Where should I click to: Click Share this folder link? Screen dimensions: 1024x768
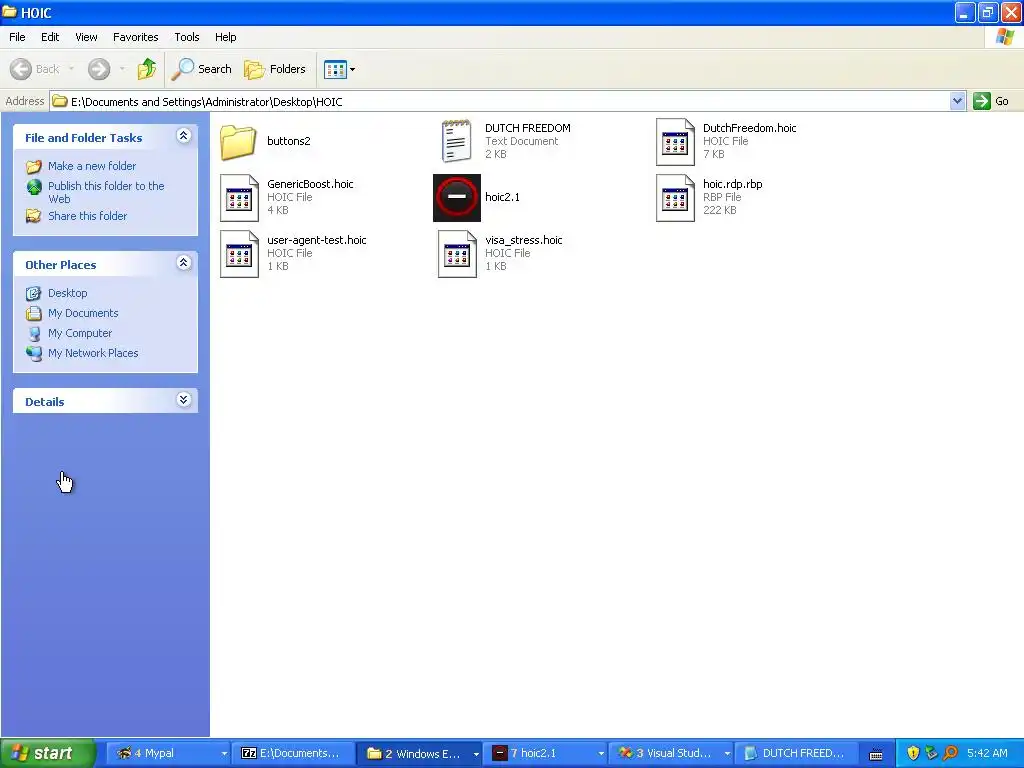pyautogui.click(x=88, y=216)
